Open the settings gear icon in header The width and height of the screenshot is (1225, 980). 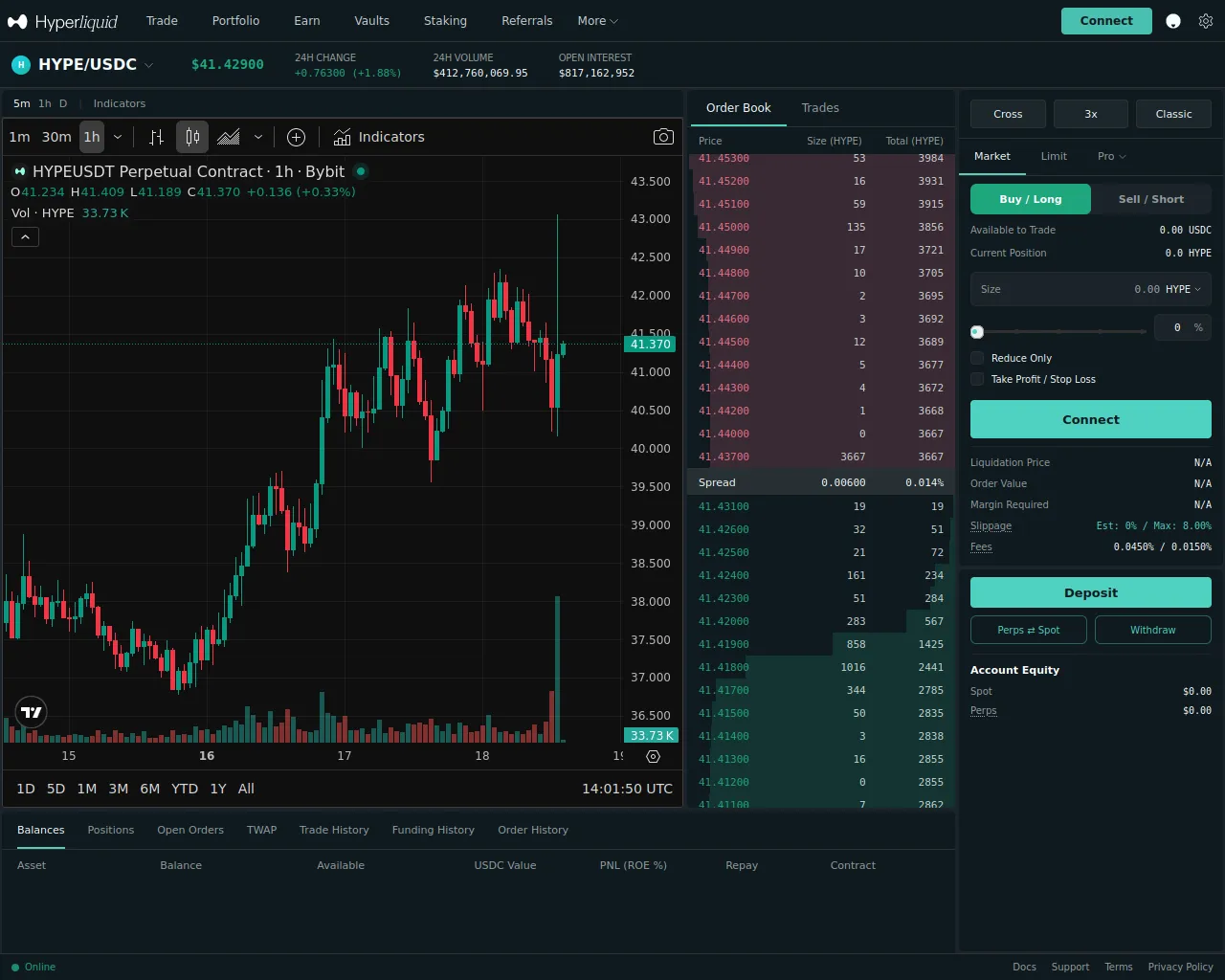1206,21
